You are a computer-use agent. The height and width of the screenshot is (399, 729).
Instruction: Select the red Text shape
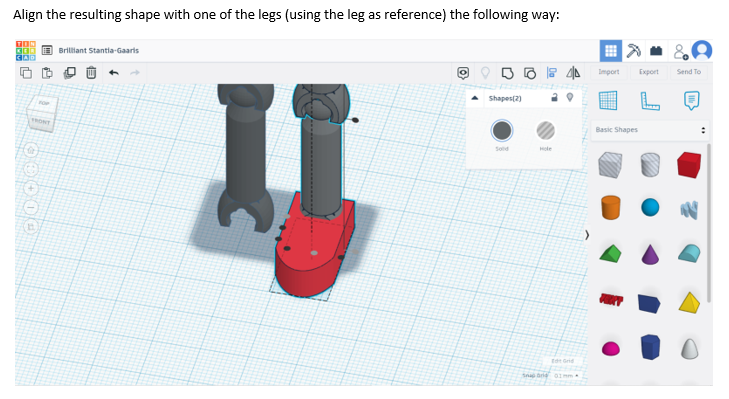click(x=611, y=300)
